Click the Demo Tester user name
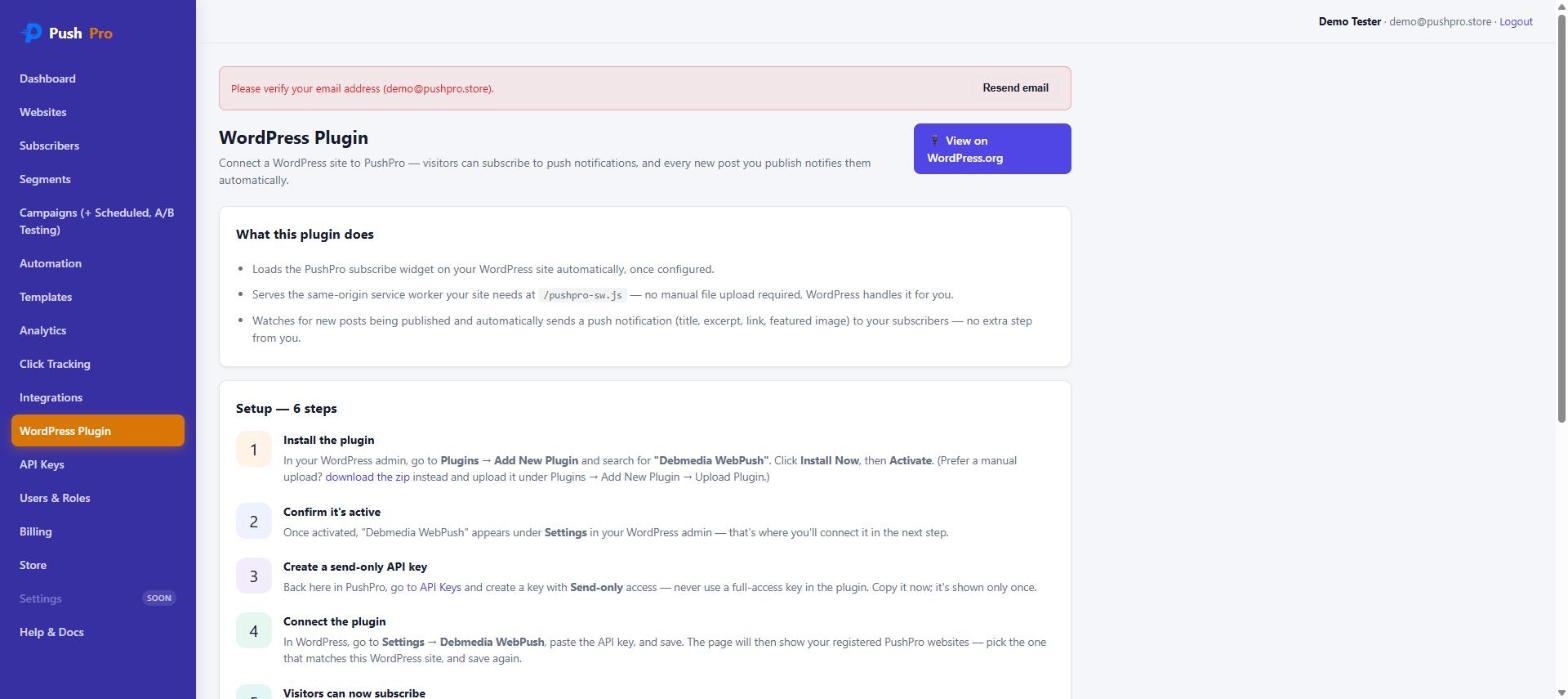The width and height of the screenshot is (1568, 699). 1350,21
